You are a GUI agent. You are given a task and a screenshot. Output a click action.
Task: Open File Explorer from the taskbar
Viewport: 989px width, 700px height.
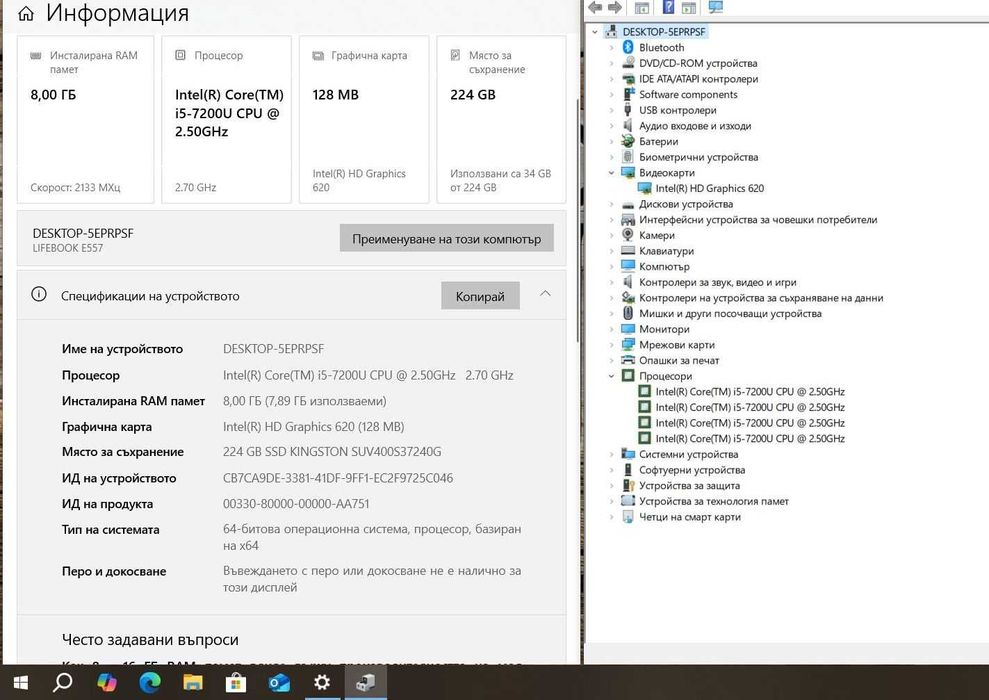pos(192,682)
